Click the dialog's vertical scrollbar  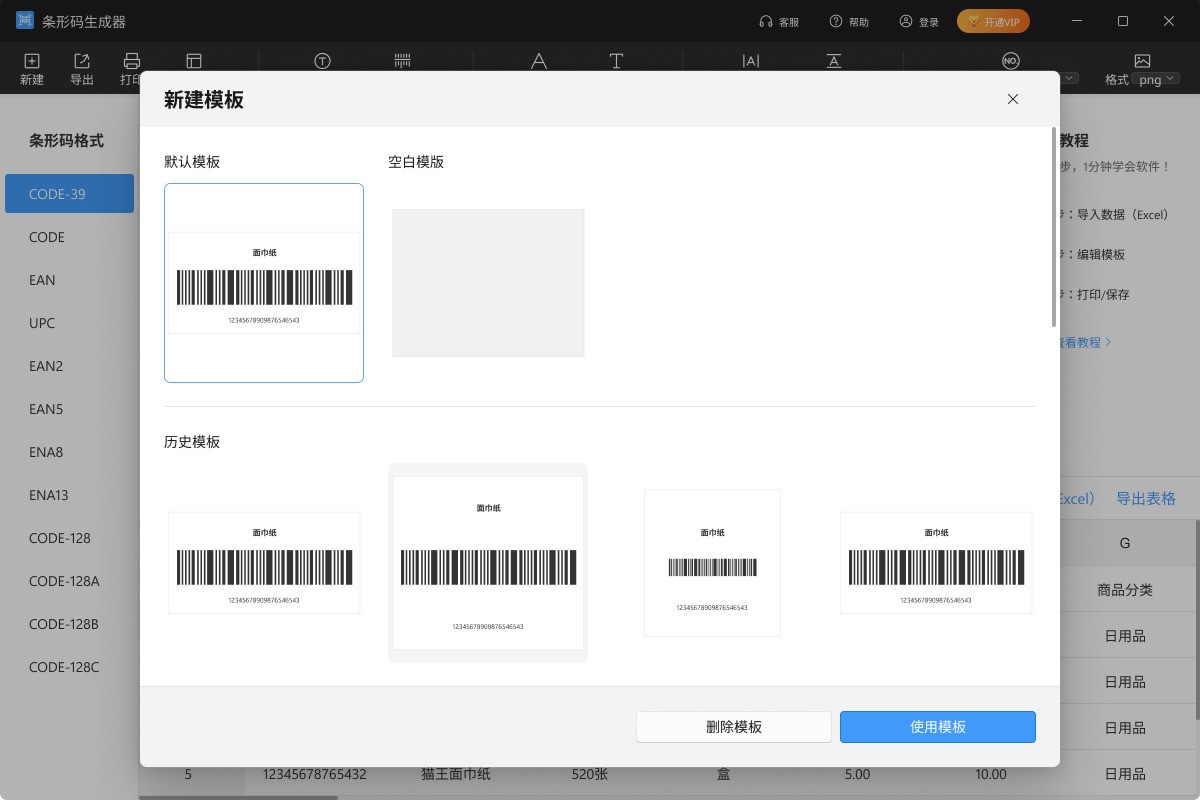[1053, 227]
